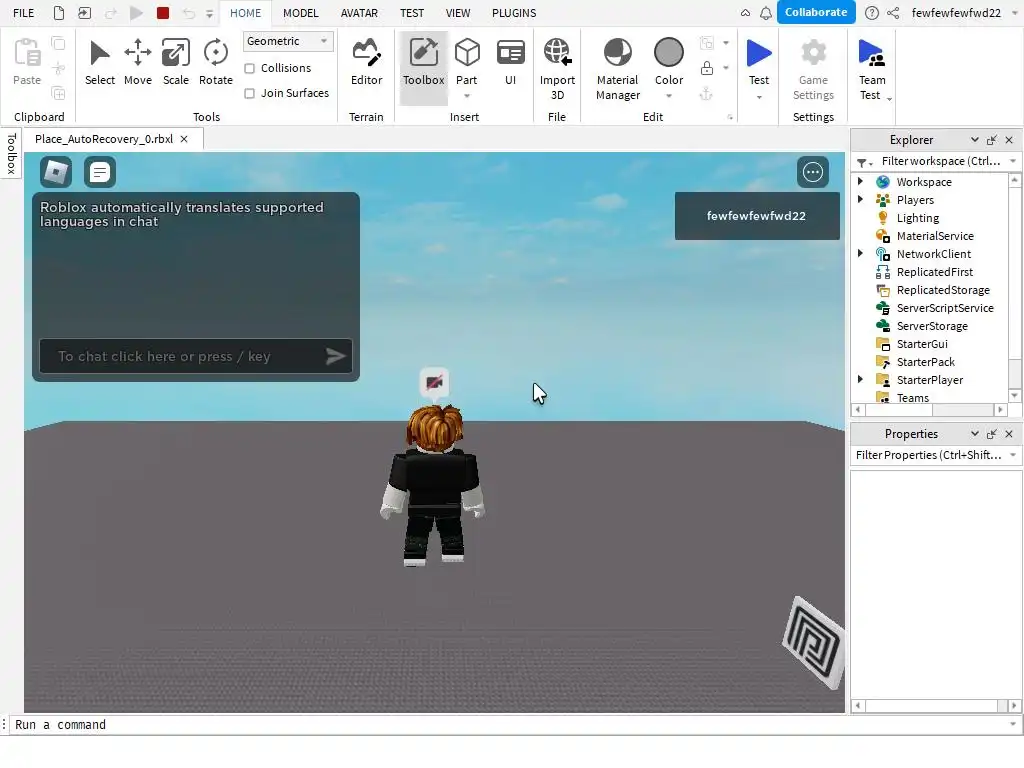This screenshot has height=768, width=1024.
Task: Start the Test play button
Action: [x=759, y=54]
